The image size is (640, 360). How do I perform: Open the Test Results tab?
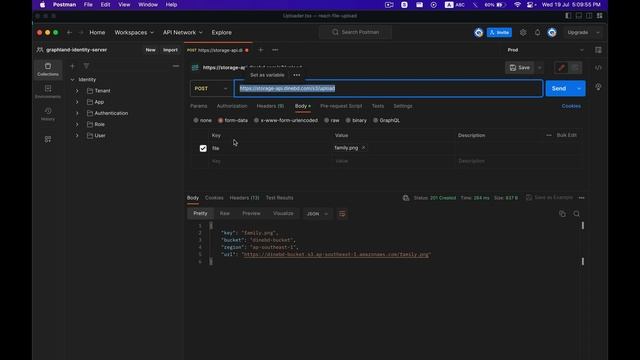point(280,198)
